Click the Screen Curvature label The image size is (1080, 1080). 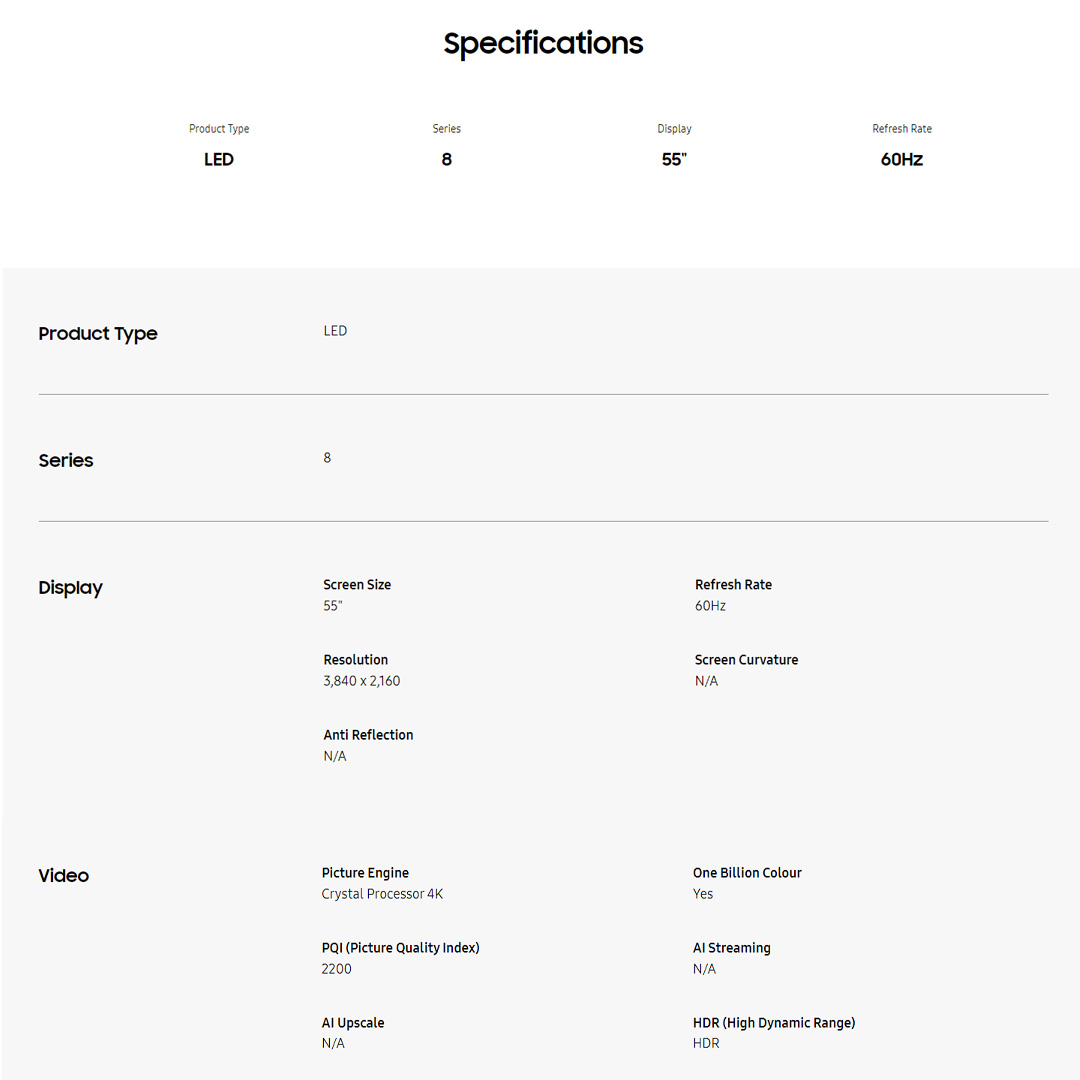point(746,660)
